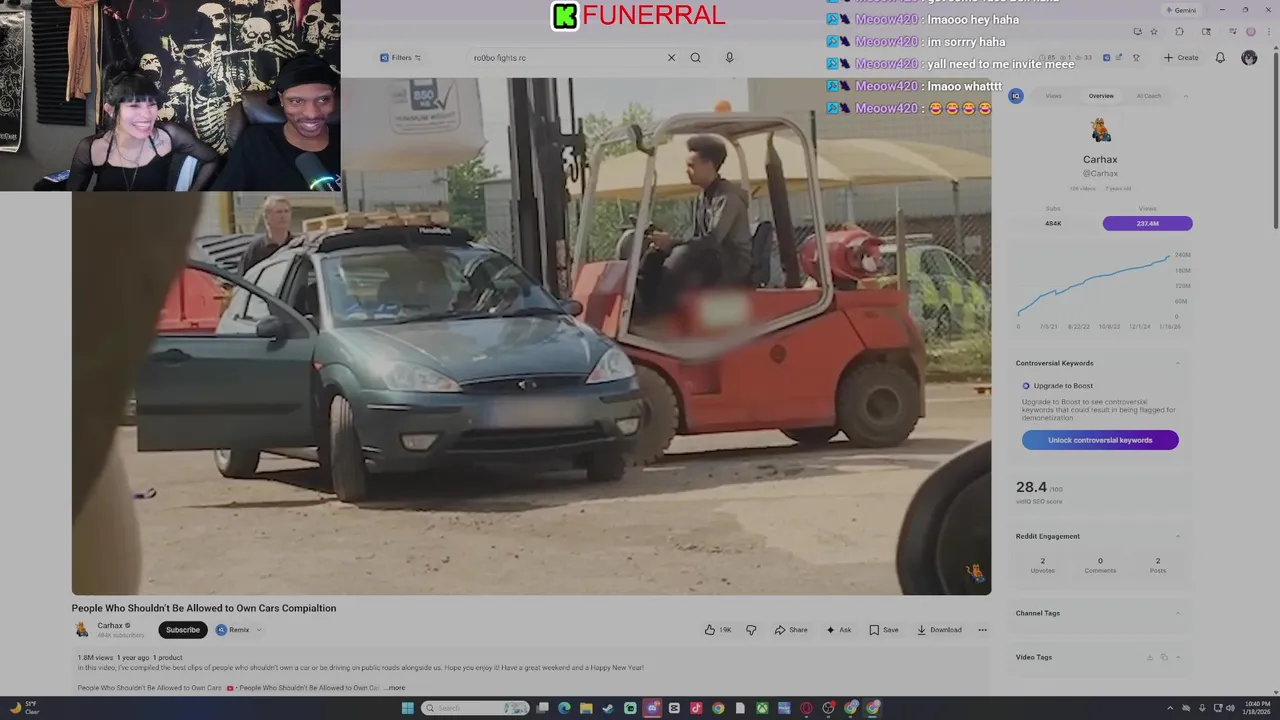Expand the description with '...more'
Image resolution: width=1280 pixels, height=720 pixels.
(395, 688)
